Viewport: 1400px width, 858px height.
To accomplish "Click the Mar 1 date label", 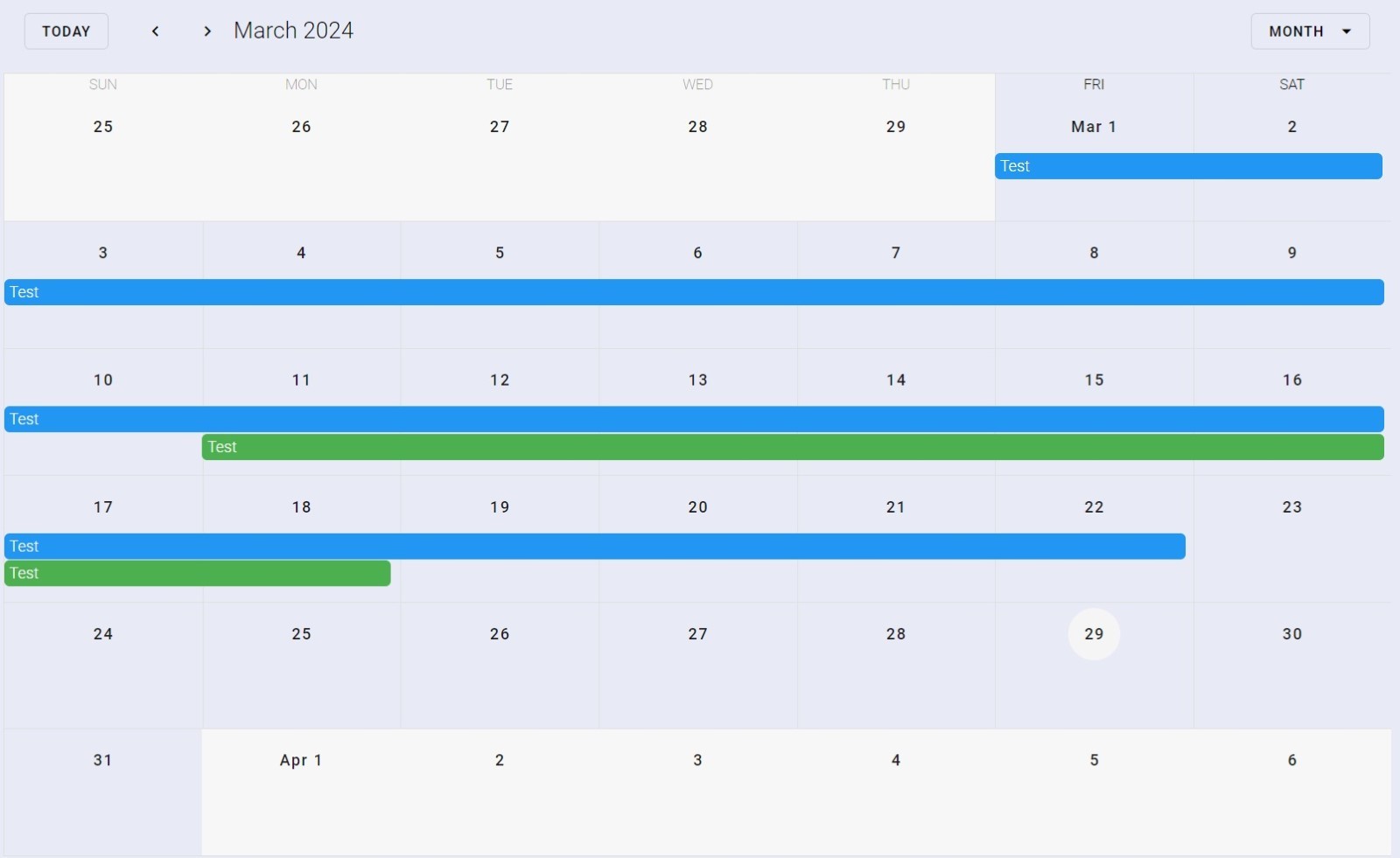I will 1093,127.
